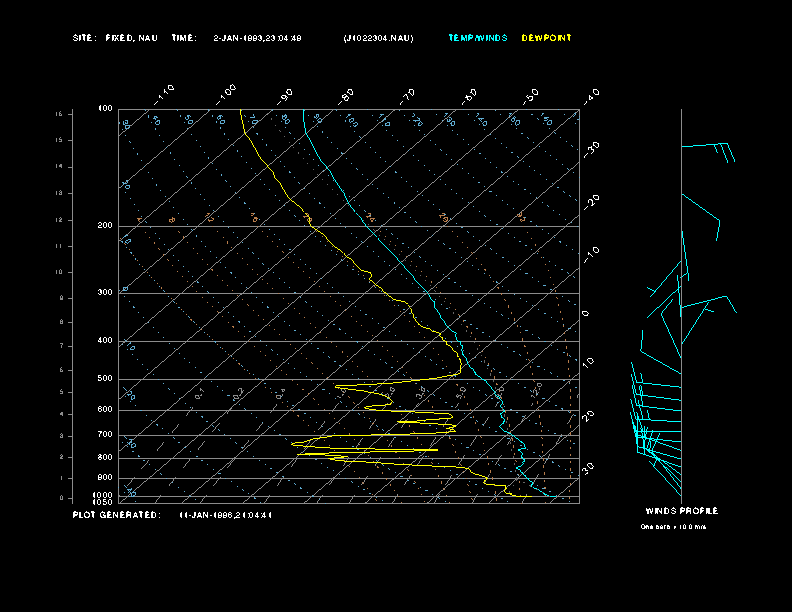Click the plot generation date text
792x612 pixels.
[226, 515]
